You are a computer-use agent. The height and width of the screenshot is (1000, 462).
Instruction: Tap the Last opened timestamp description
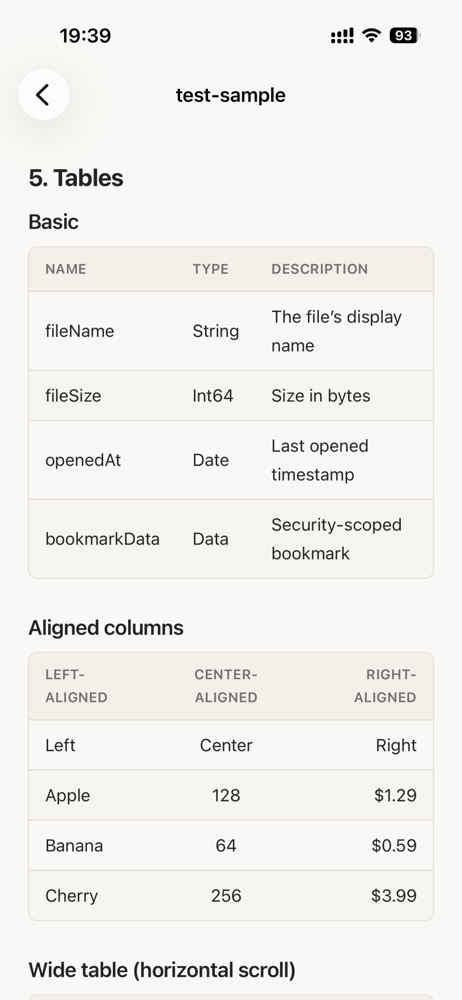pyautogui.click(x=320, y=460)
